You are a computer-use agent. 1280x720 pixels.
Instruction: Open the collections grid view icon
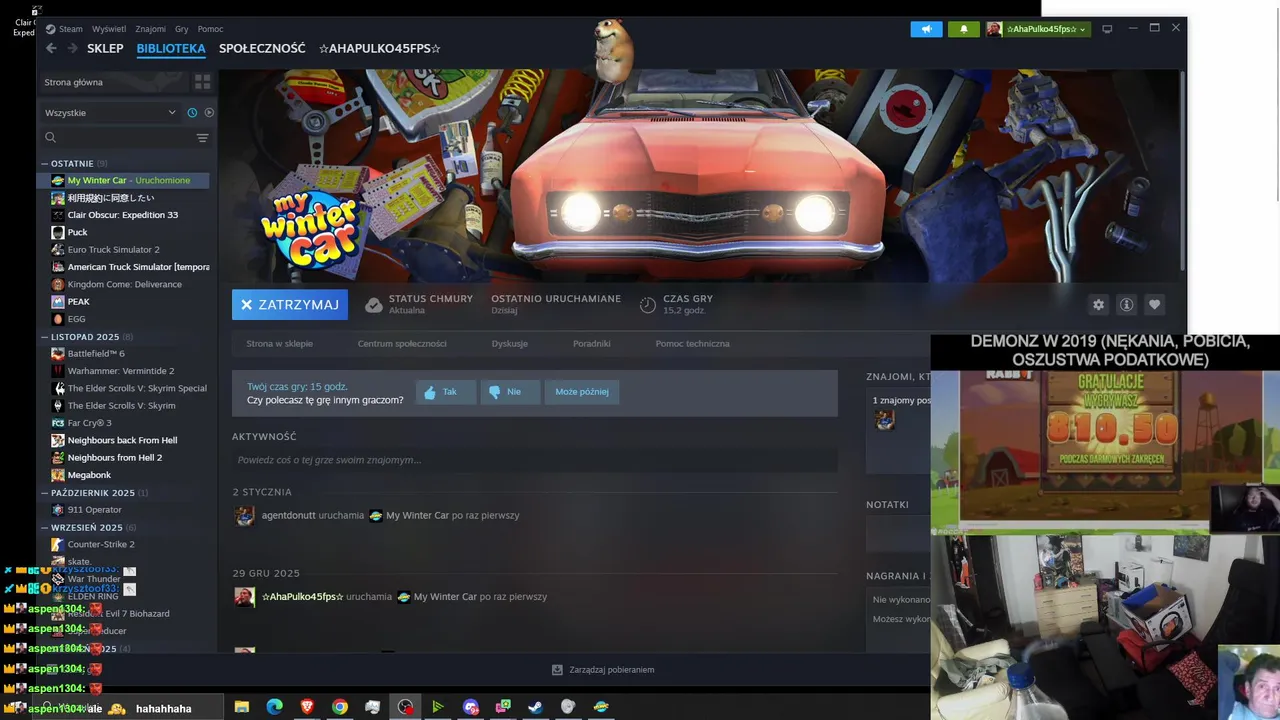coord(202,82)
